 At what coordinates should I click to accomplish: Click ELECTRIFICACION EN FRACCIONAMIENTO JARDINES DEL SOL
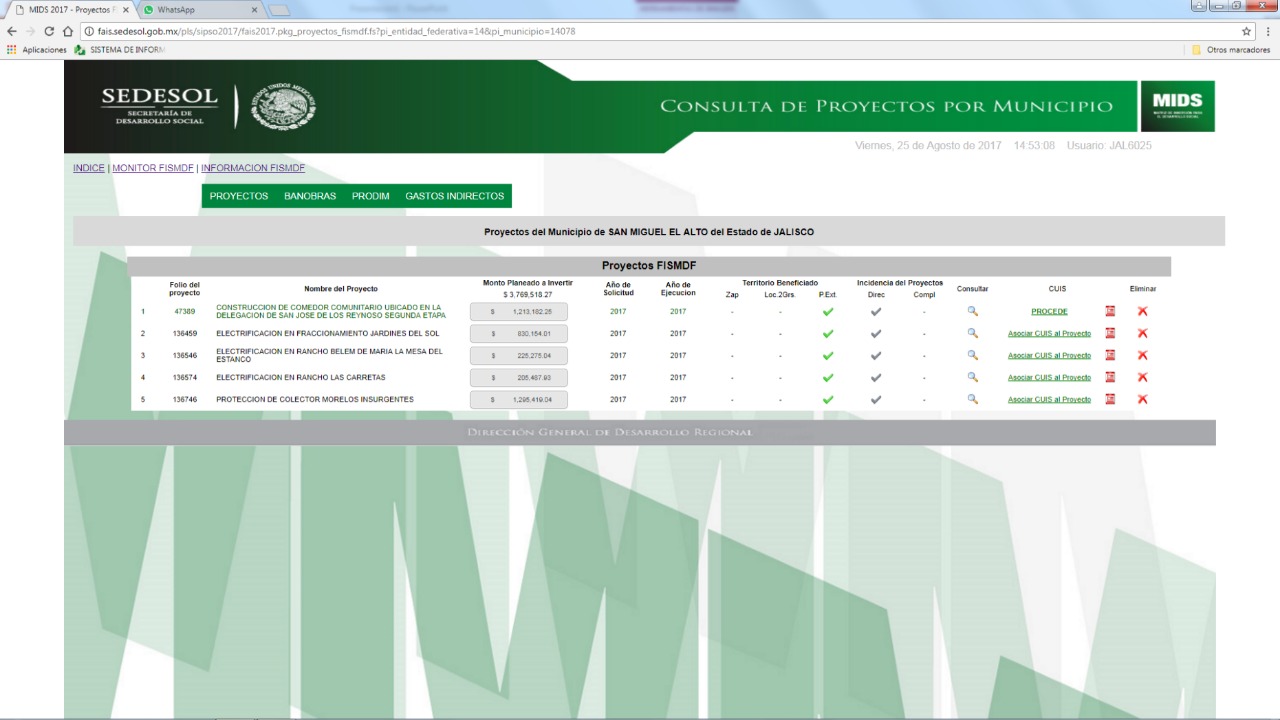point(328,333)
